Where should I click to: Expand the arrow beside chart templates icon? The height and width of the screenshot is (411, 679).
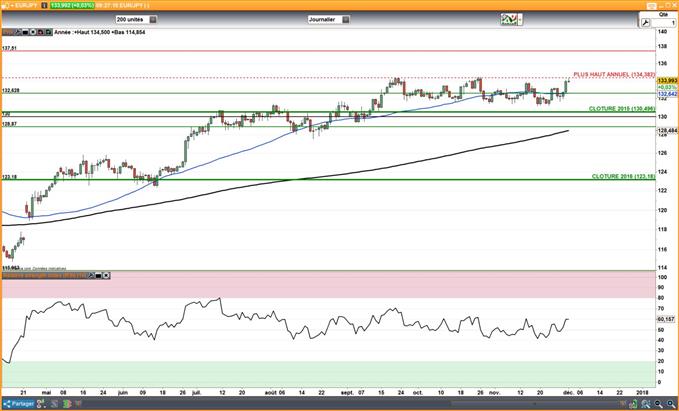click(x=520, y=19)
